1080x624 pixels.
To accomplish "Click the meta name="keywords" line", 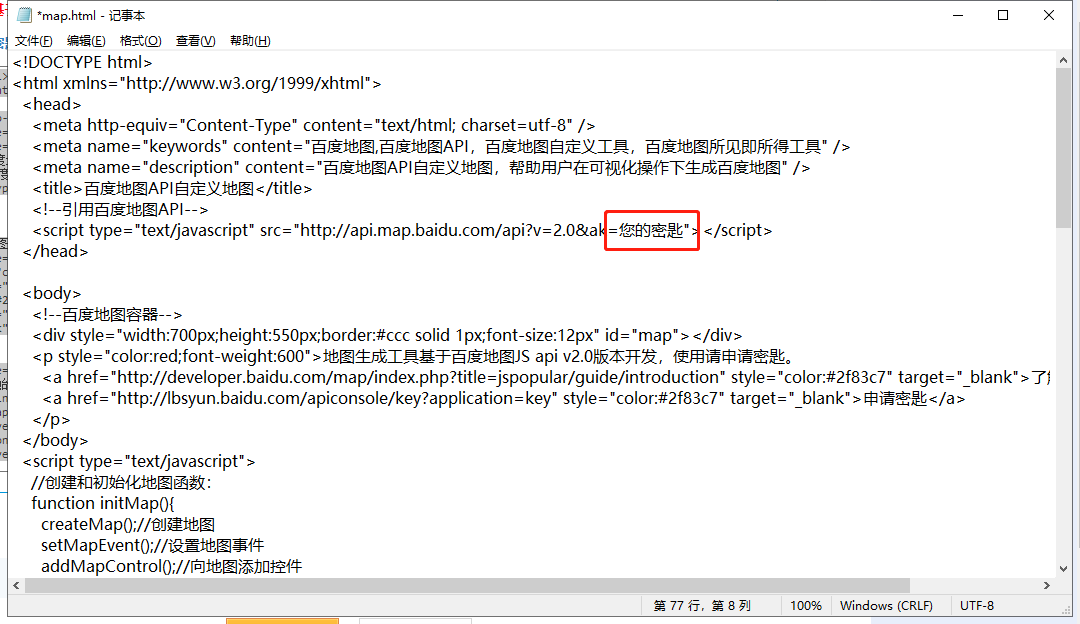I will tap(441, 146).
